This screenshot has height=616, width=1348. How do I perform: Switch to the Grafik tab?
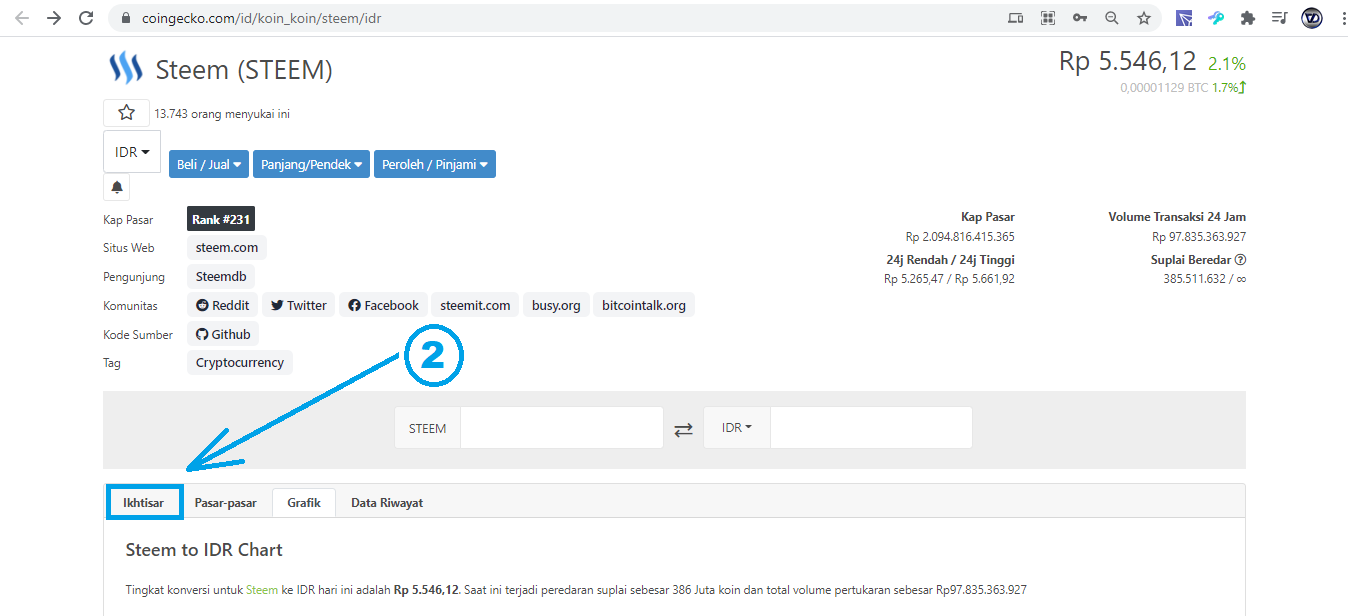304,503
